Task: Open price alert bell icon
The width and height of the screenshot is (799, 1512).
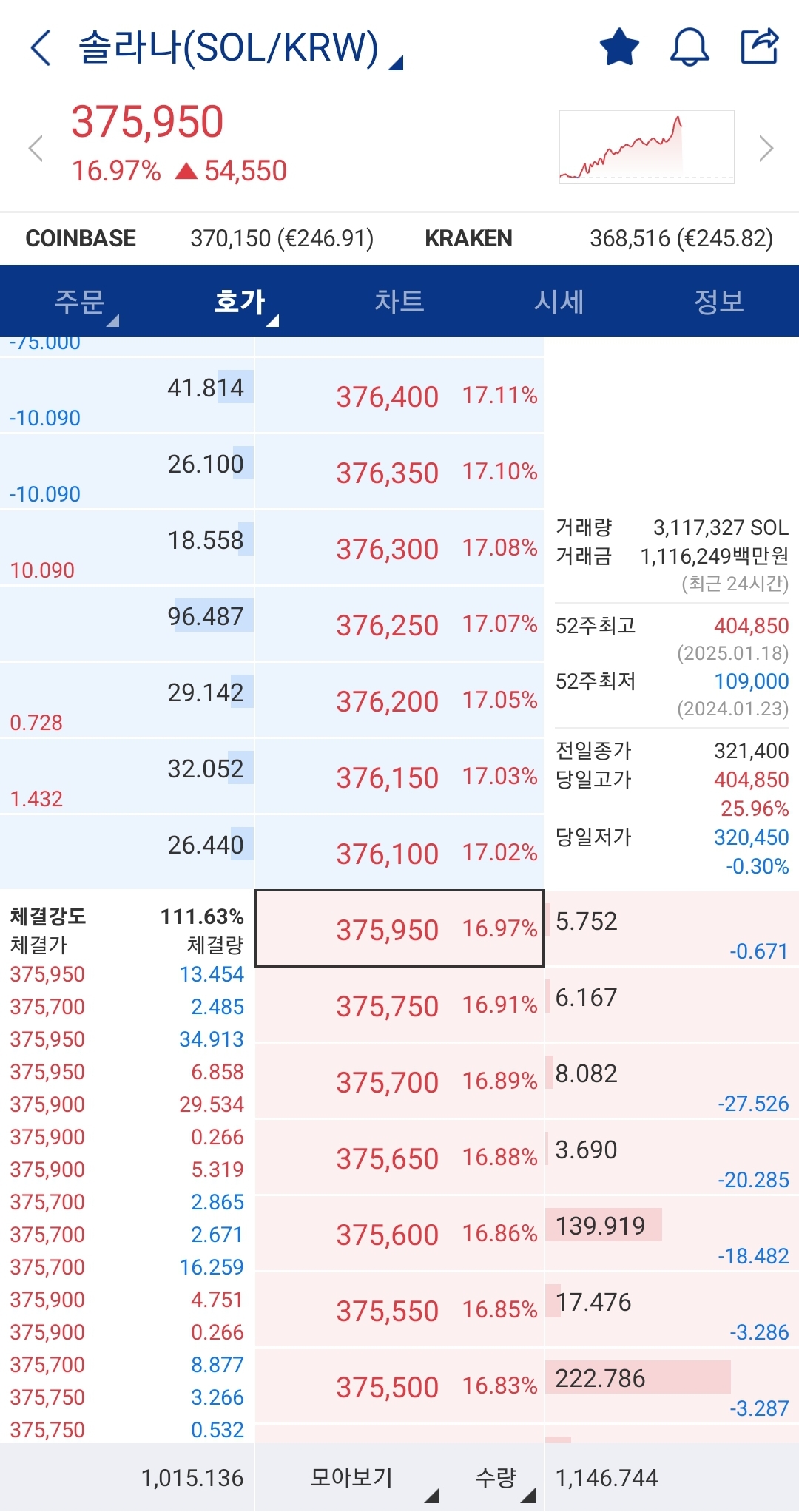Action: 690,47
